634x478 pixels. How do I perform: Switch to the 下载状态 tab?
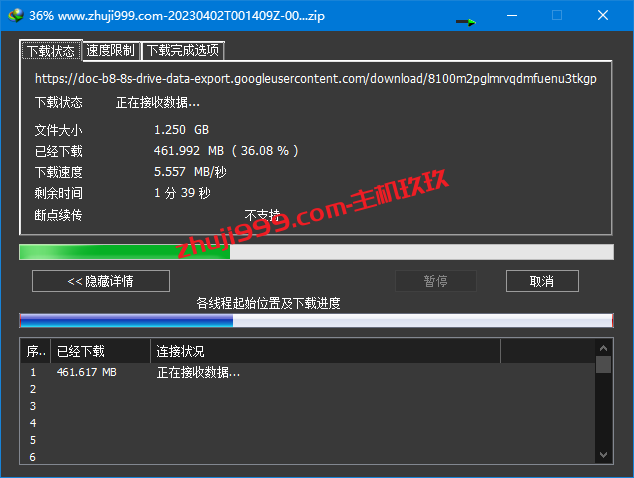coord(51,51)
